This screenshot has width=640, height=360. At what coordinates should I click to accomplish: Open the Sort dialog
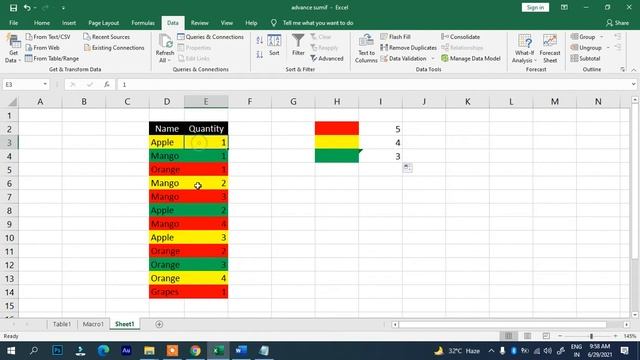[x=274, y=45]
